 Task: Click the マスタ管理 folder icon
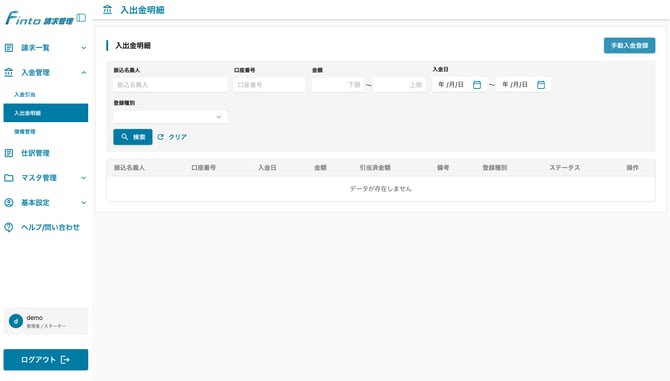point(9,178)
